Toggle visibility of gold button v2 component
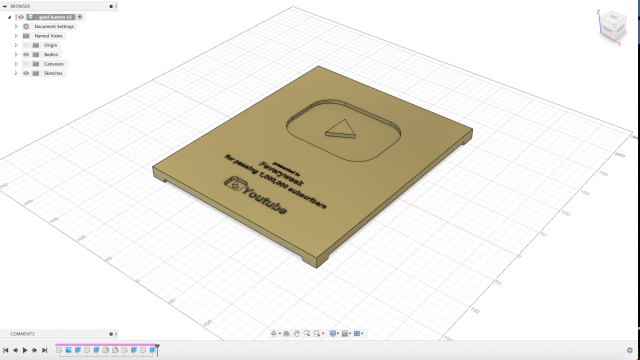Image resolution: width=640 pixels, height=360 pixels. pyautogui.click(x=21, y=17)
